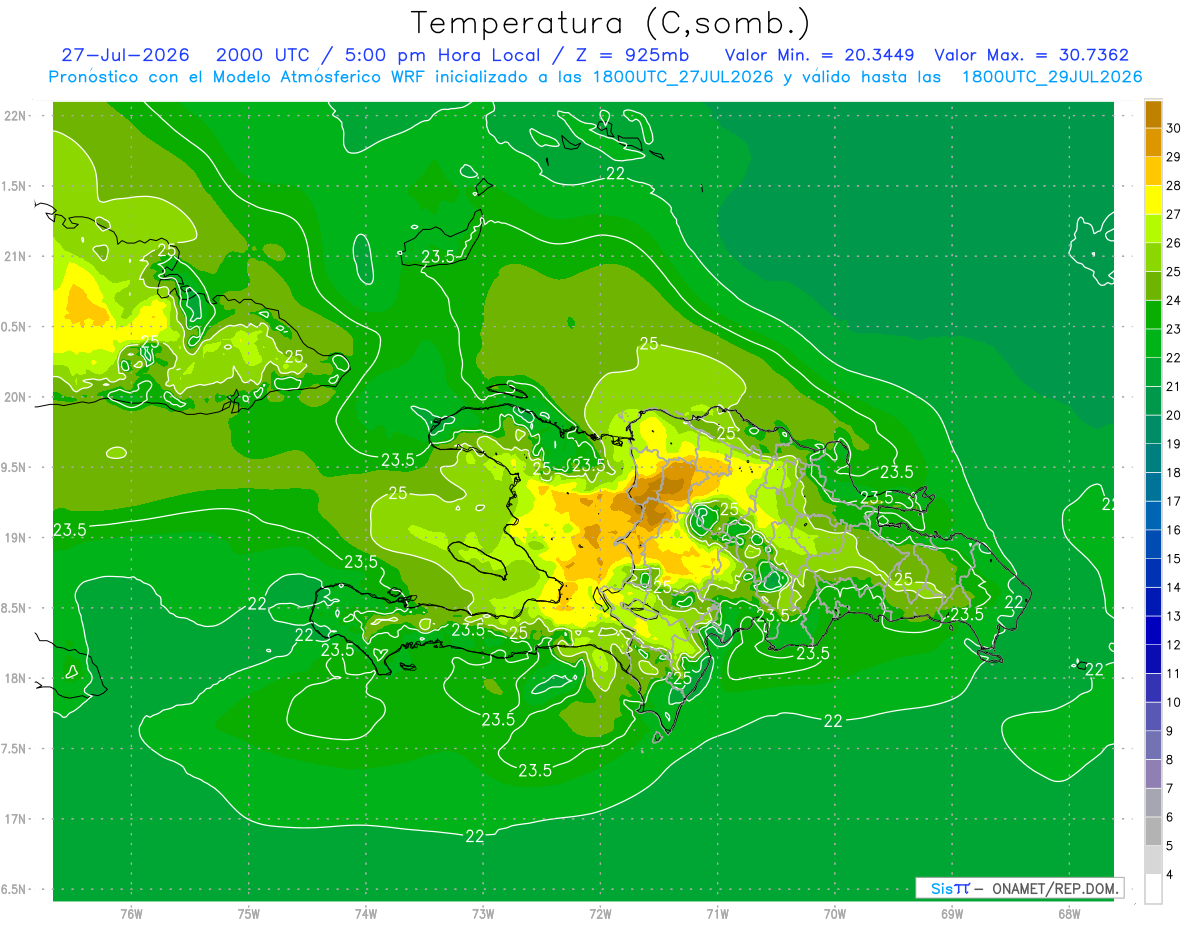Click the "Temperatura (C,somb.)" map title
The height and width of the screenshot is (927, 1200).
pos(611,24)
